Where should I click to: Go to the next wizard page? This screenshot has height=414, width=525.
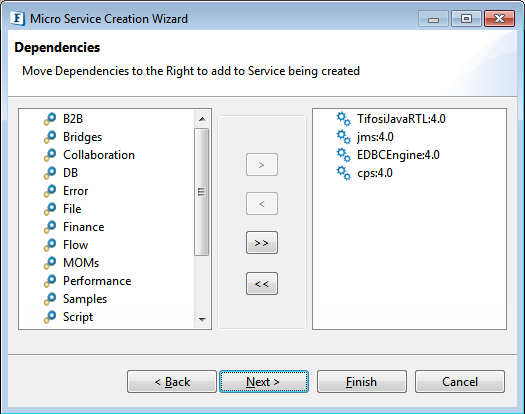(264, 382)
